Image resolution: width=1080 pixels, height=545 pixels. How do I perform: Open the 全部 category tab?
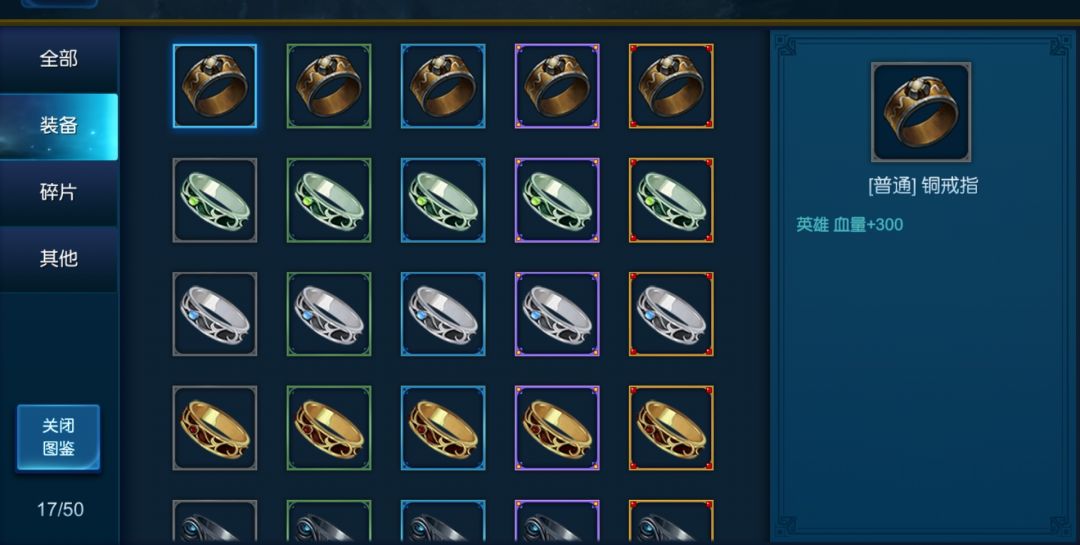pos(59,59)
